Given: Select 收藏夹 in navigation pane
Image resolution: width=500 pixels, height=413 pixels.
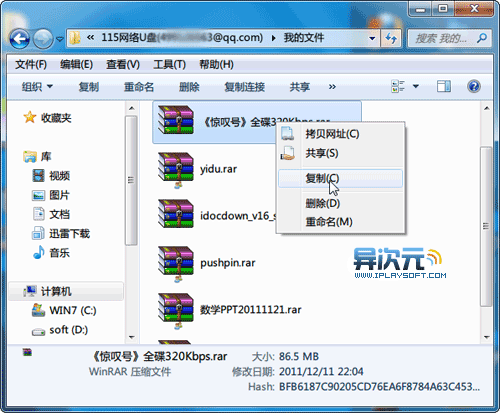Looking at the screenshot, I should [x=56, y=118].
